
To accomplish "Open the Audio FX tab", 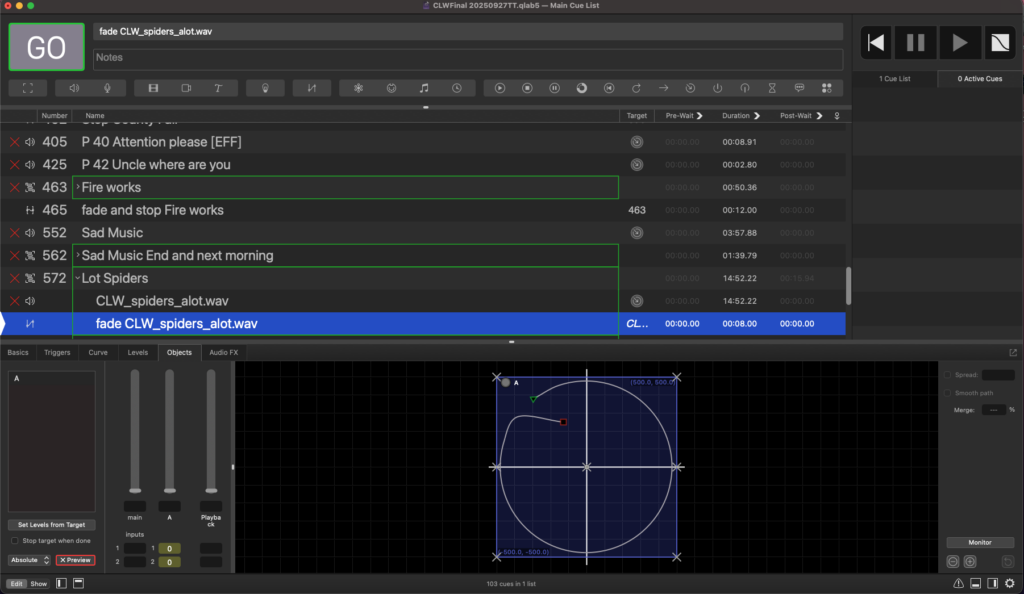I will (x=223, y=352).
